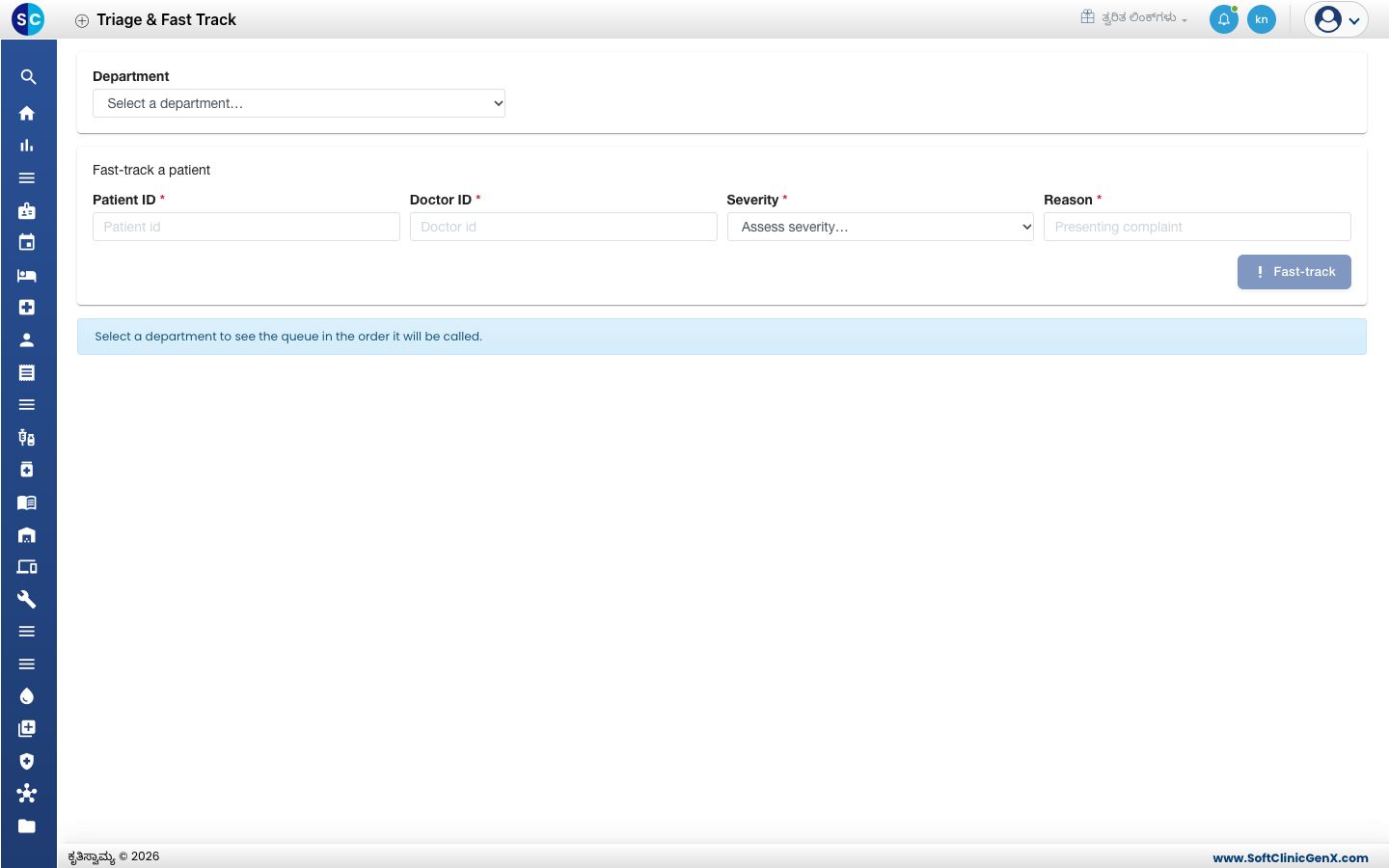Viewport: 1389px width, 868px height.
Task: Expand the user profile menu
Action: click(1337, 19)
